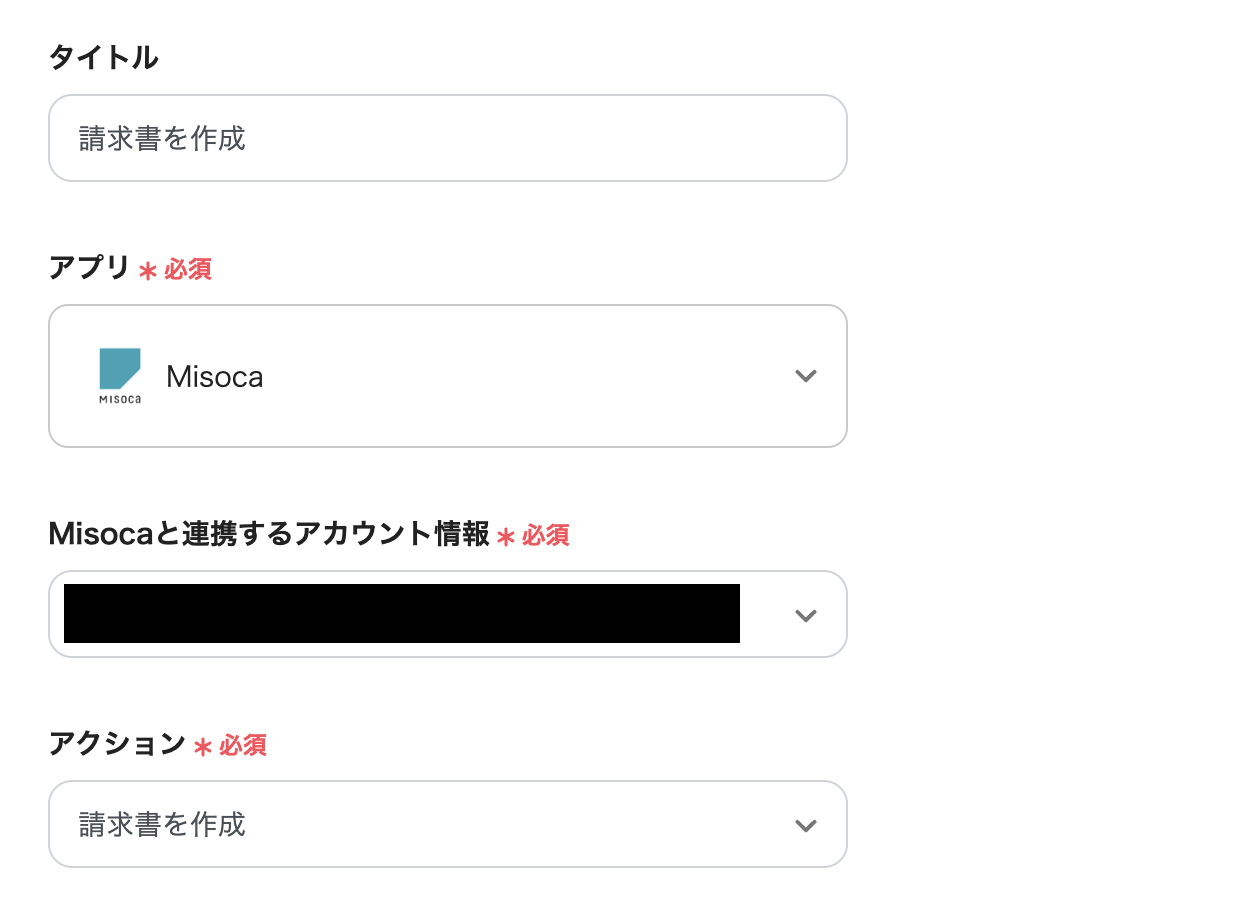Click the アクション field label
This screenshot has height=900, width=1236.
tap(117, 744)
